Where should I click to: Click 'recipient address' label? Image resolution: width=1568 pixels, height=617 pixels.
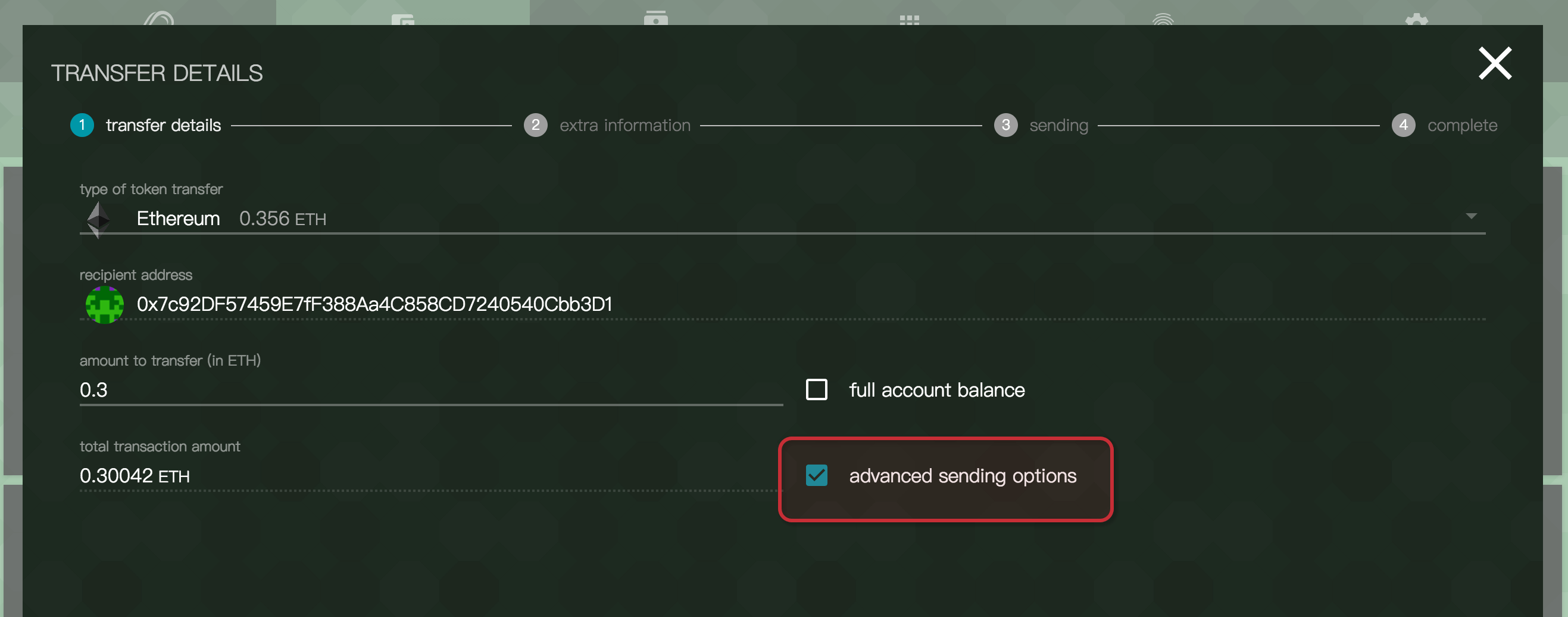(x=136, y=275)
